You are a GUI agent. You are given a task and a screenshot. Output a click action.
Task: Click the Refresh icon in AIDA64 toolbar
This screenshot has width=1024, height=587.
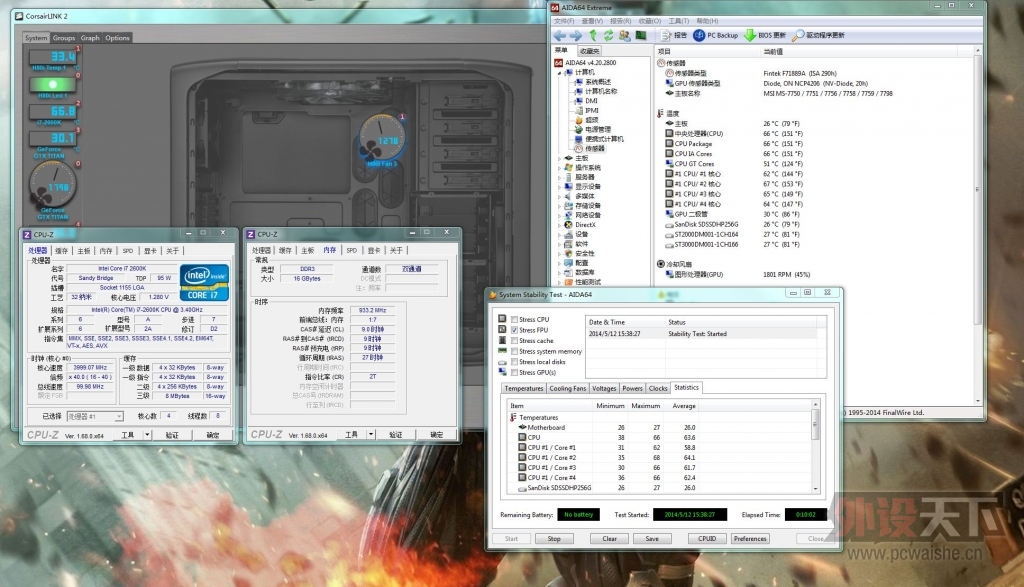click(609, 35)
